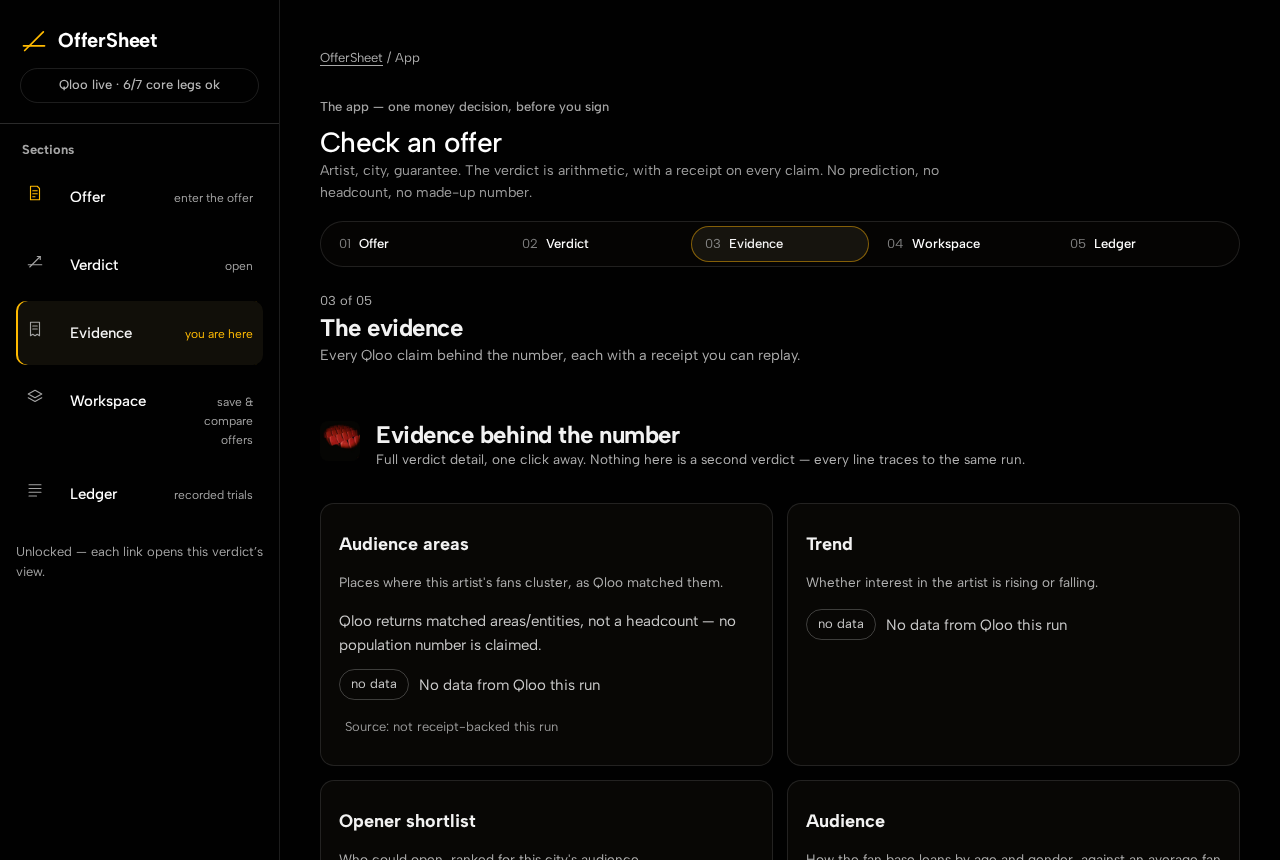
Task: Click 'The evidence' section heading
Action: (x=391, y=328)
